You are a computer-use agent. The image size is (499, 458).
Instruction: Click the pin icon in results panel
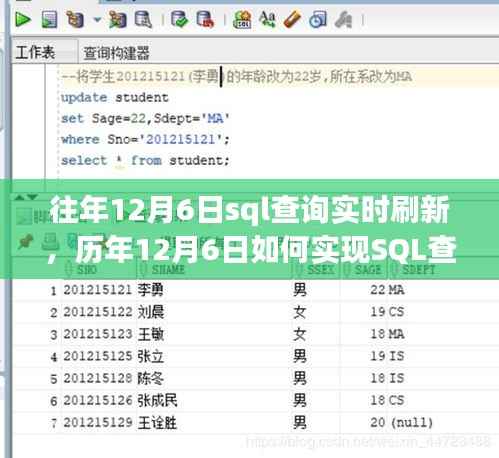point(26,241)
